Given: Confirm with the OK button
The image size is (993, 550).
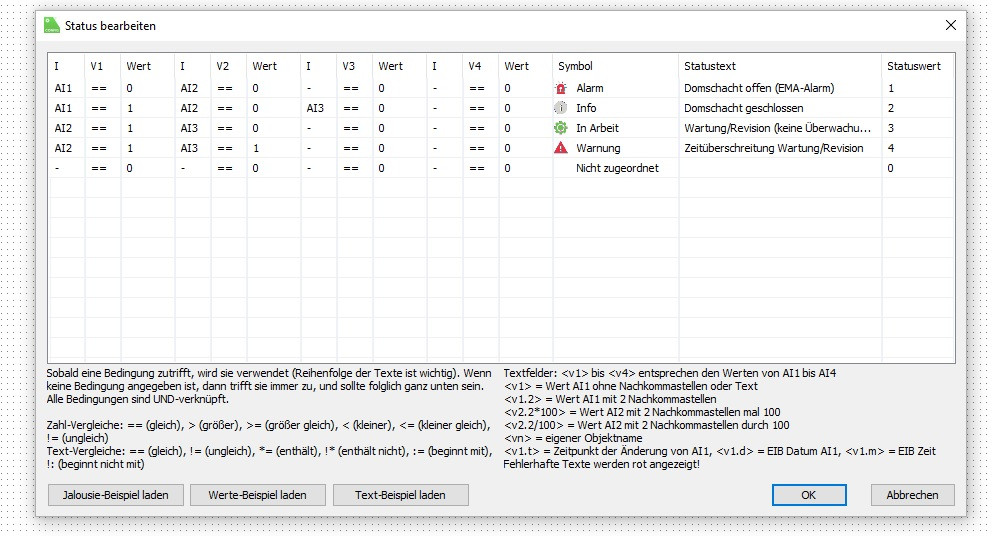Looking at the screenshot, I should 809,495.
